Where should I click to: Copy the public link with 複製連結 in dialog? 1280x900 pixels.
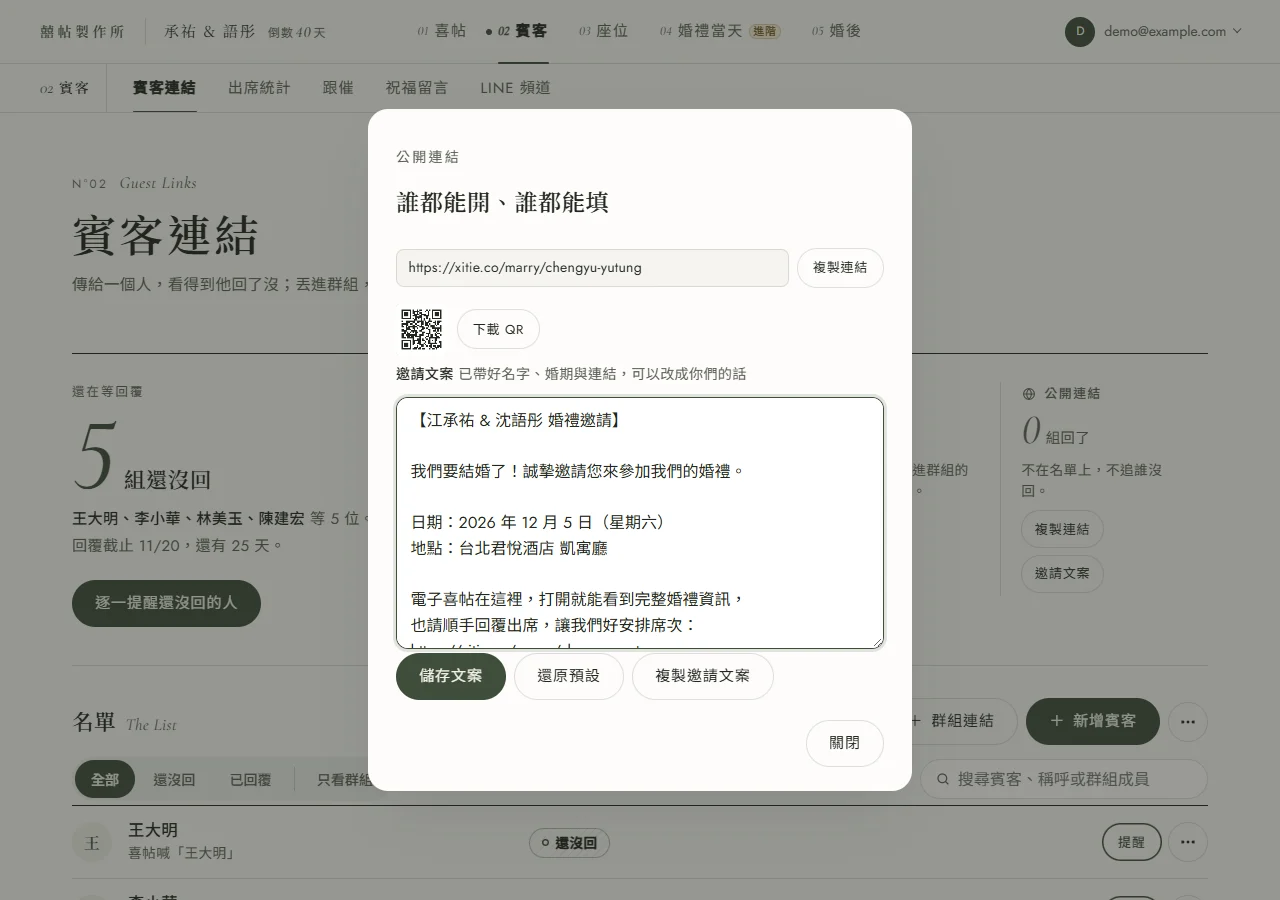[840, 268]
